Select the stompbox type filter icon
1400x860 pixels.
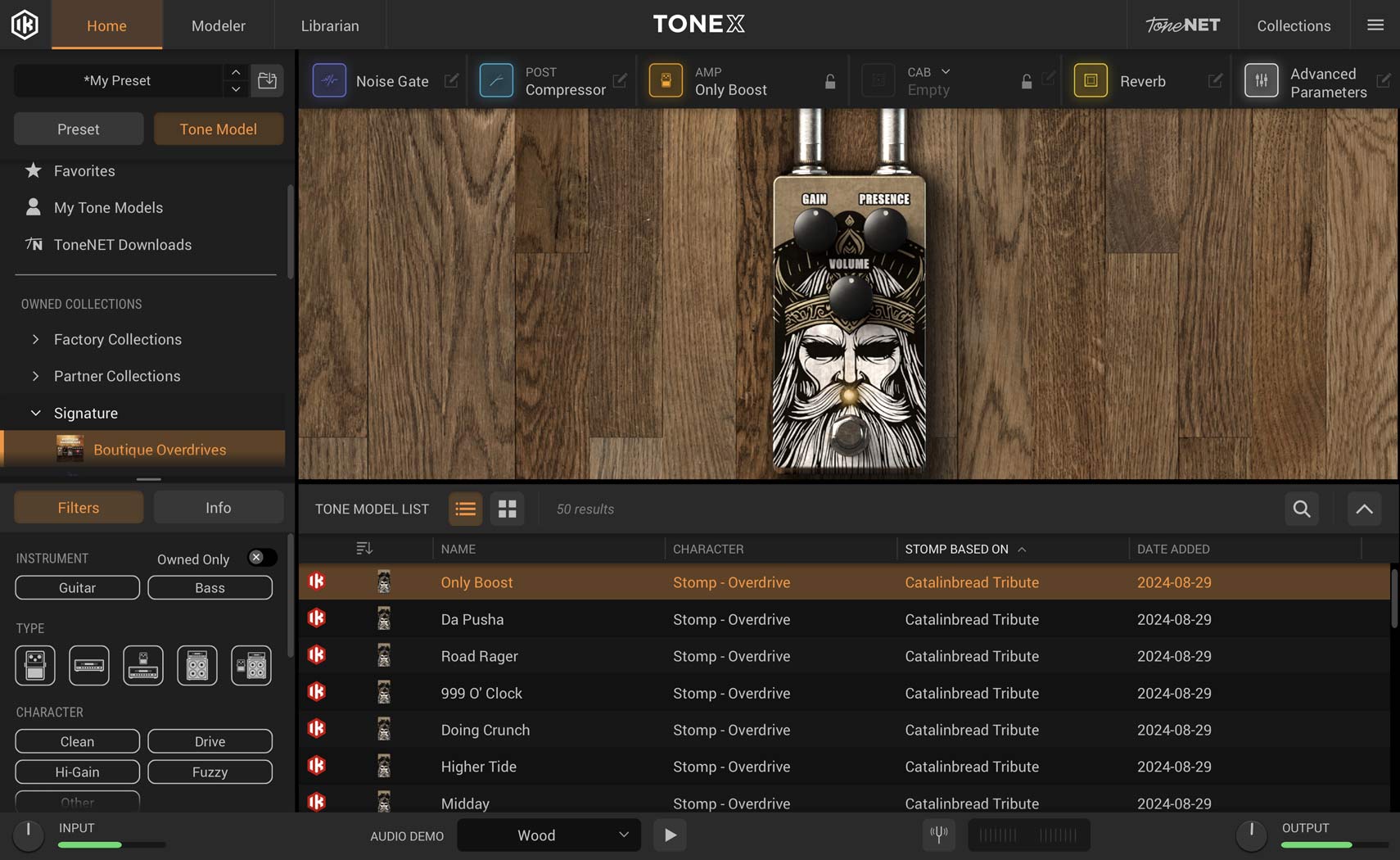pos(34,665)
